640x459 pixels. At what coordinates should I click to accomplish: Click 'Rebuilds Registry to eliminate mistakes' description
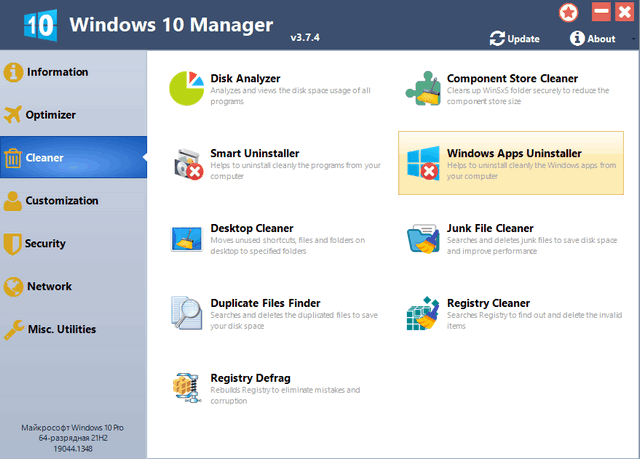pyautogui.click(x=285, y=395)
